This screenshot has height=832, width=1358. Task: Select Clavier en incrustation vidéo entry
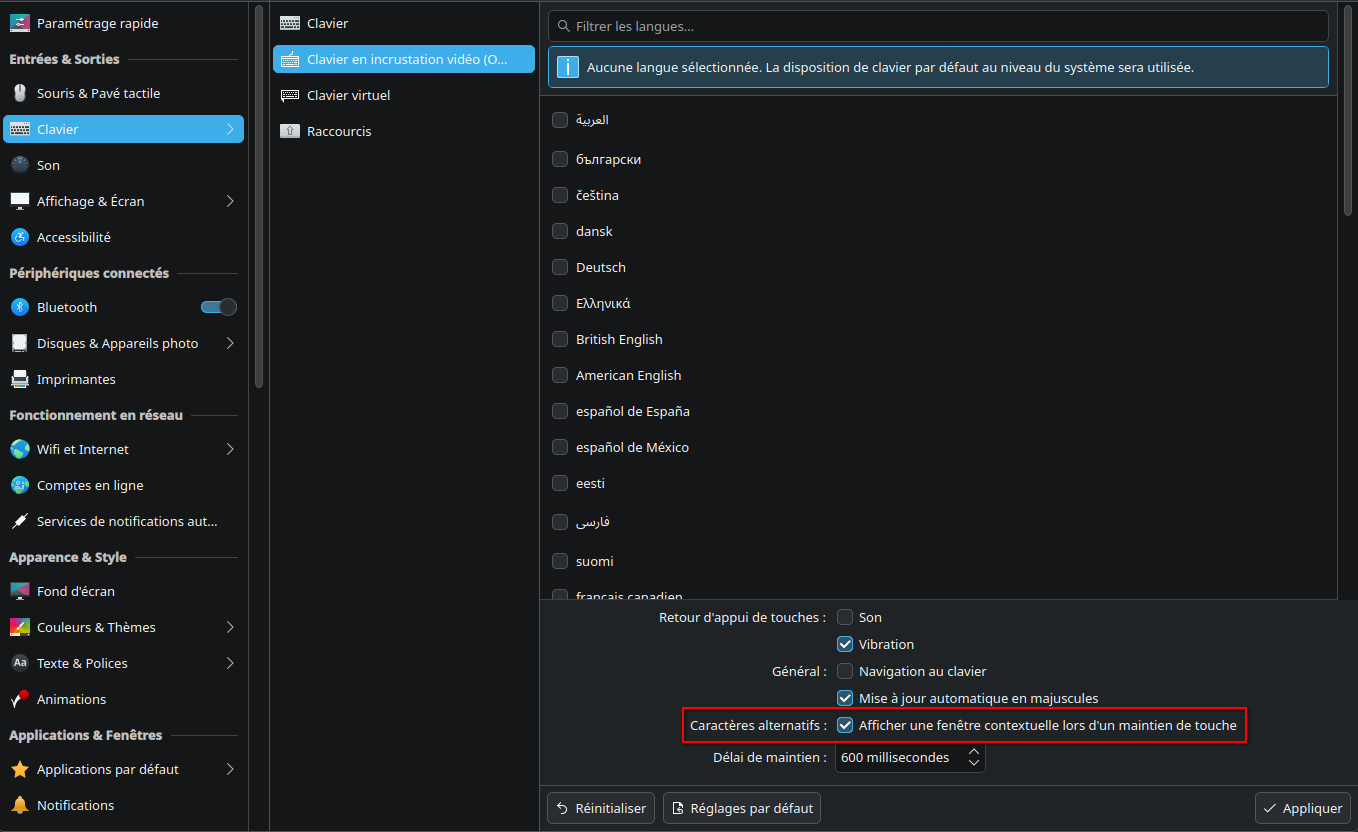(x=404, y=59)
